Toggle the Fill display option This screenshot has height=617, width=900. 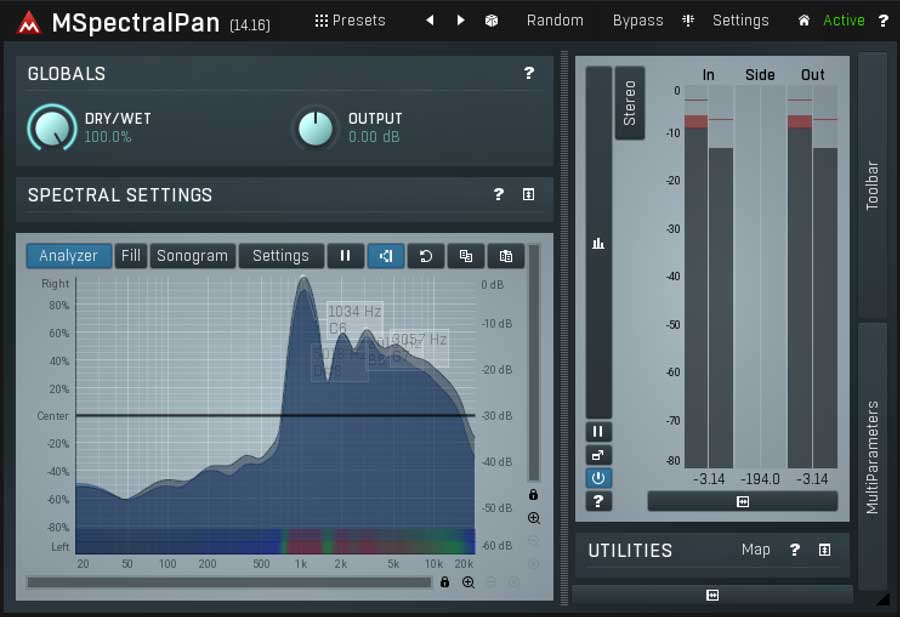pos(131,255)
